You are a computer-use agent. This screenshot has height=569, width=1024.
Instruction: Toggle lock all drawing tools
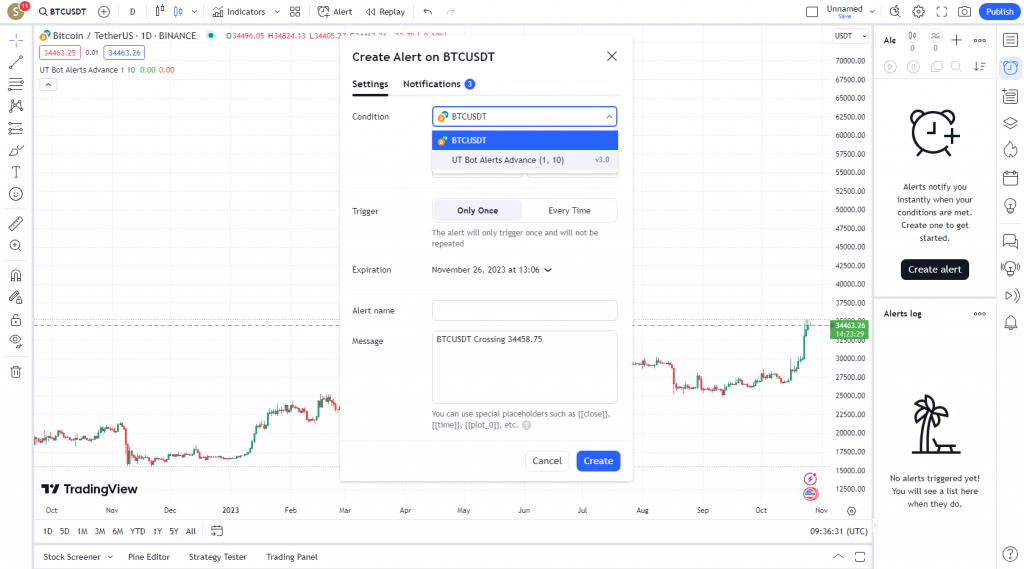click(x=16, y=319)
